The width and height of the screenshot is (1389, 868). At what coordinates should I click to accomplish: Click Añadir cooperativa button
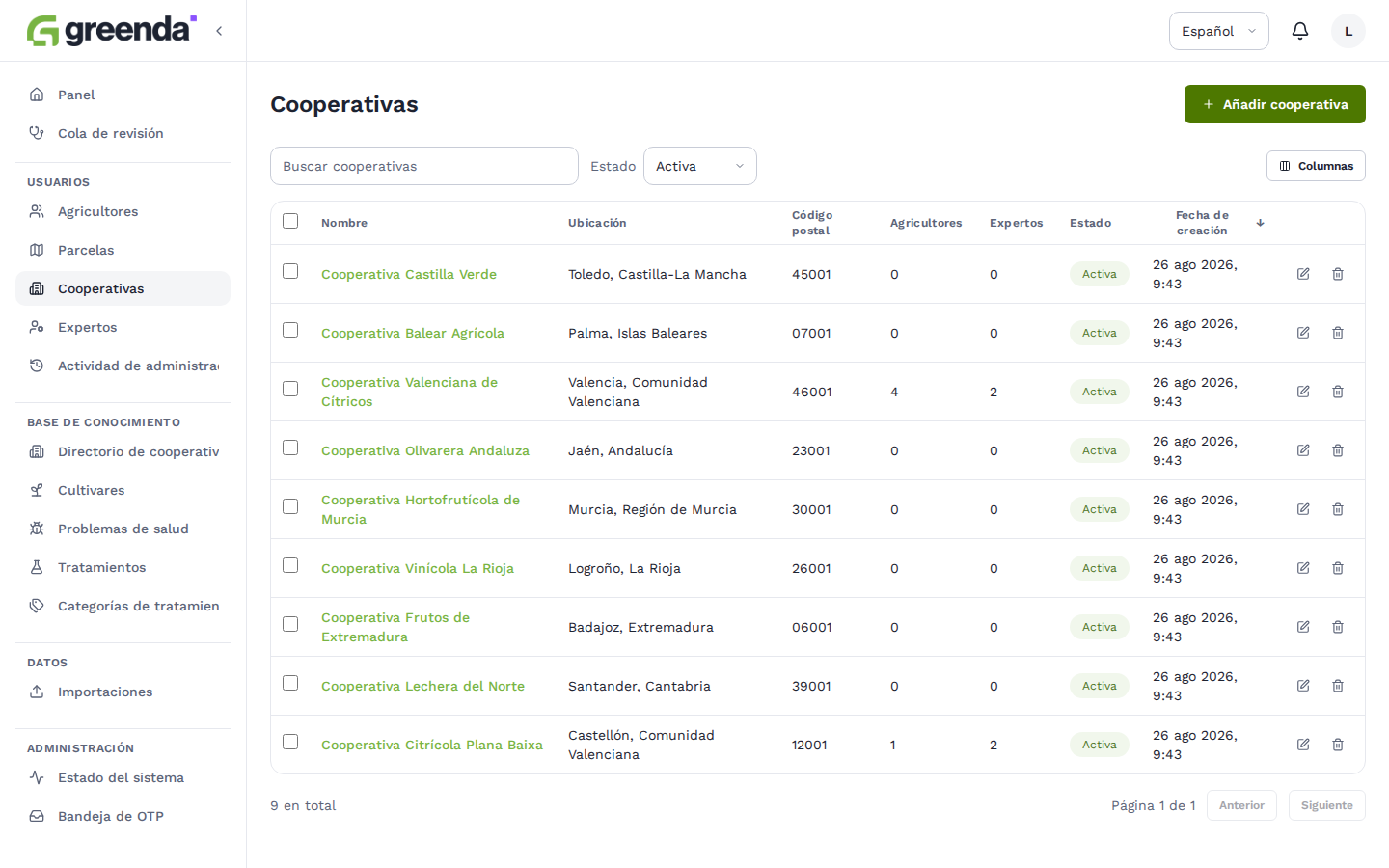[x=1275, y=104]
